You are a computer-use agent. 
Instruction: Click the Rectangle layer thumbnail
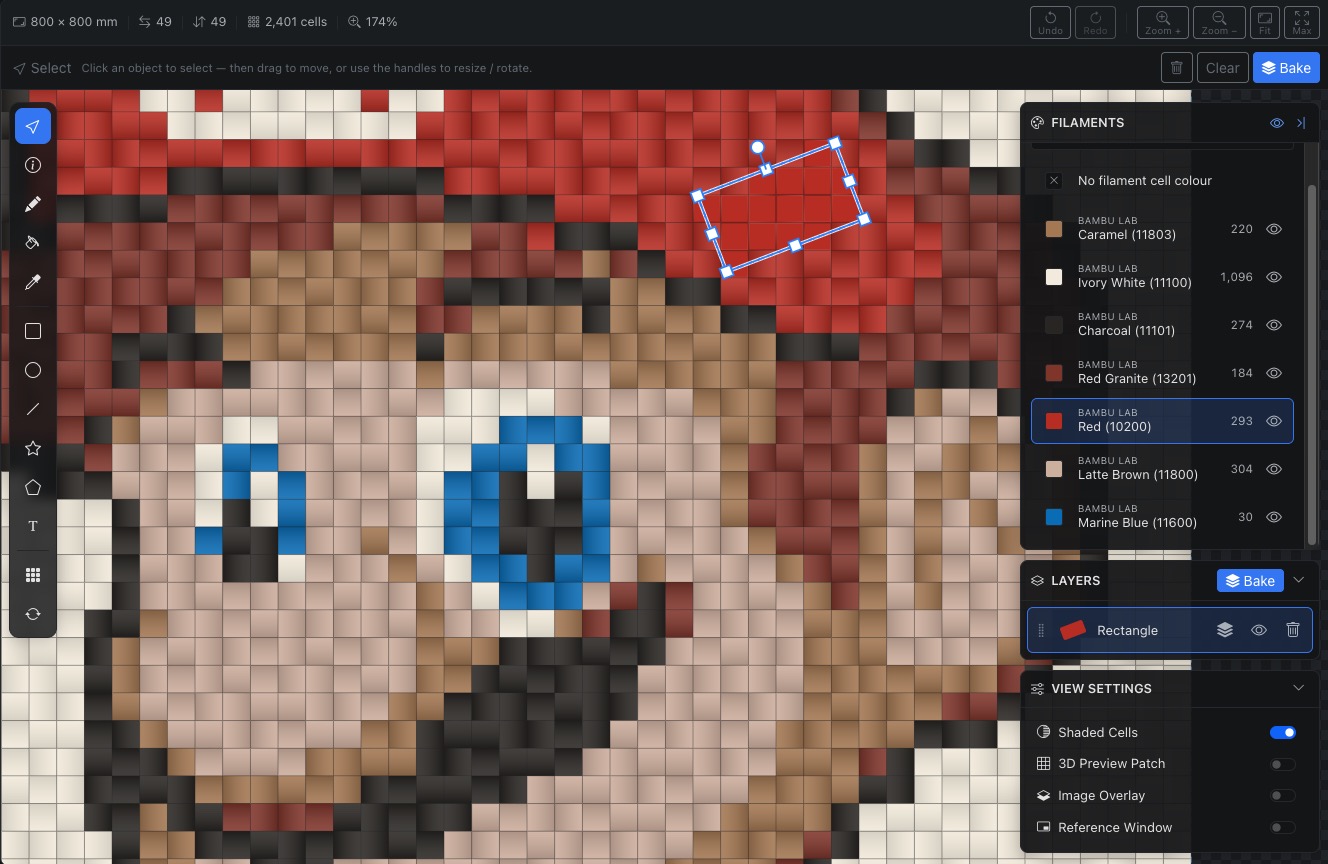pyautogui.click(x=1073, y=630)
